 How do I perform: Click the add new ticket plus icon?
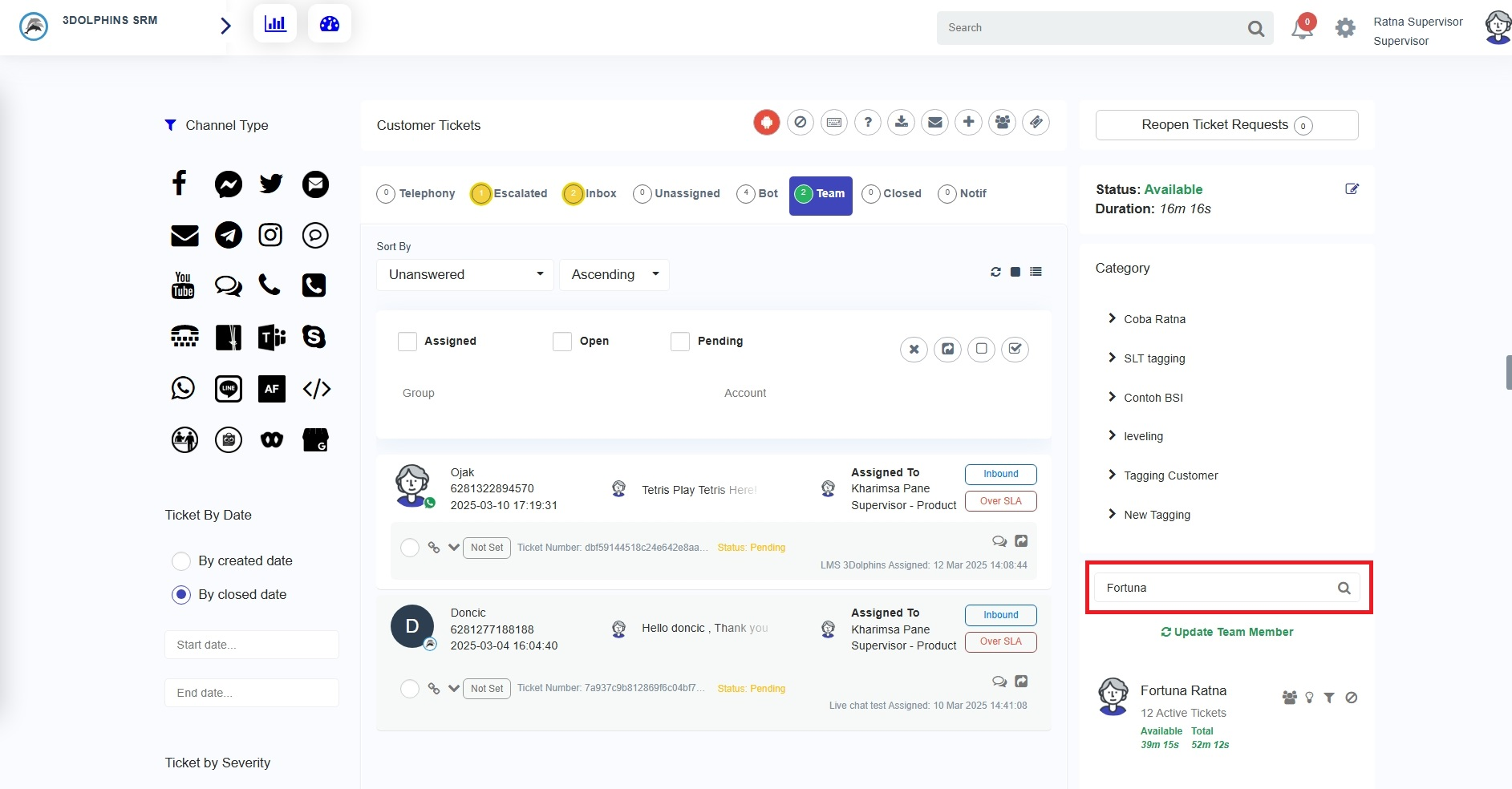pyautogui.click(x=969, y=123)
